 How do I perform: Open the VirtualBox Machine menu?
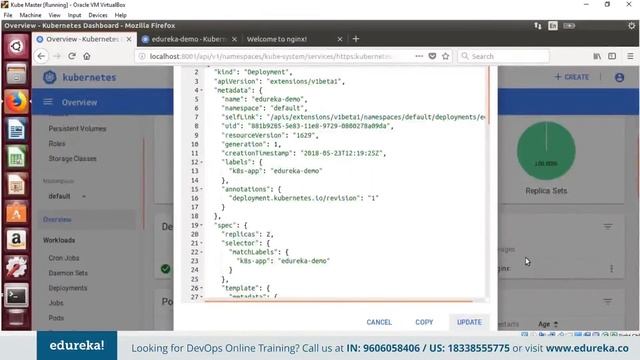point(30,15)
